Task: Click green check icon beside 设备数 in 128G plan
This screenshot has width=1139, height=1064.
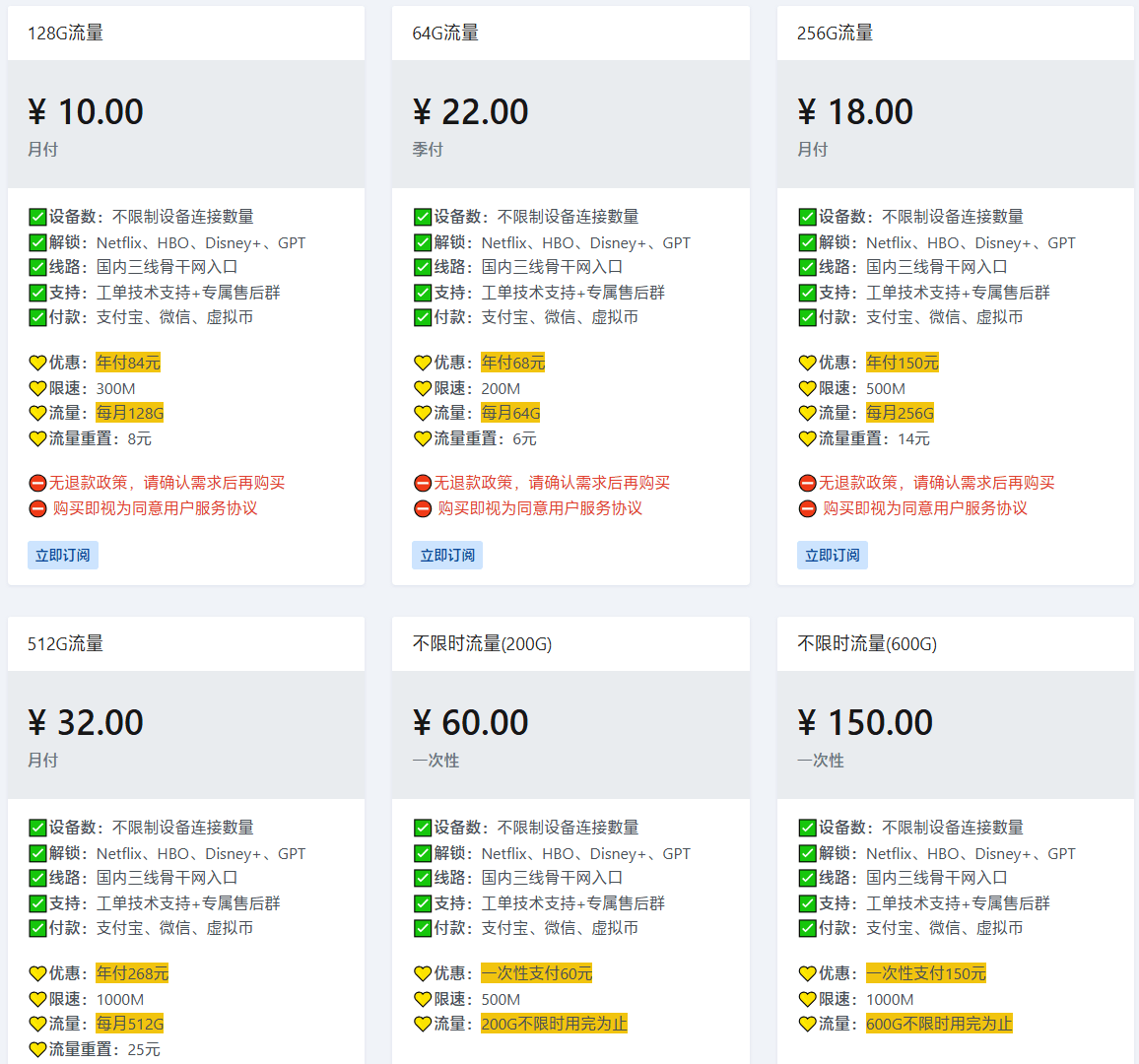Action: coord(37,217)
